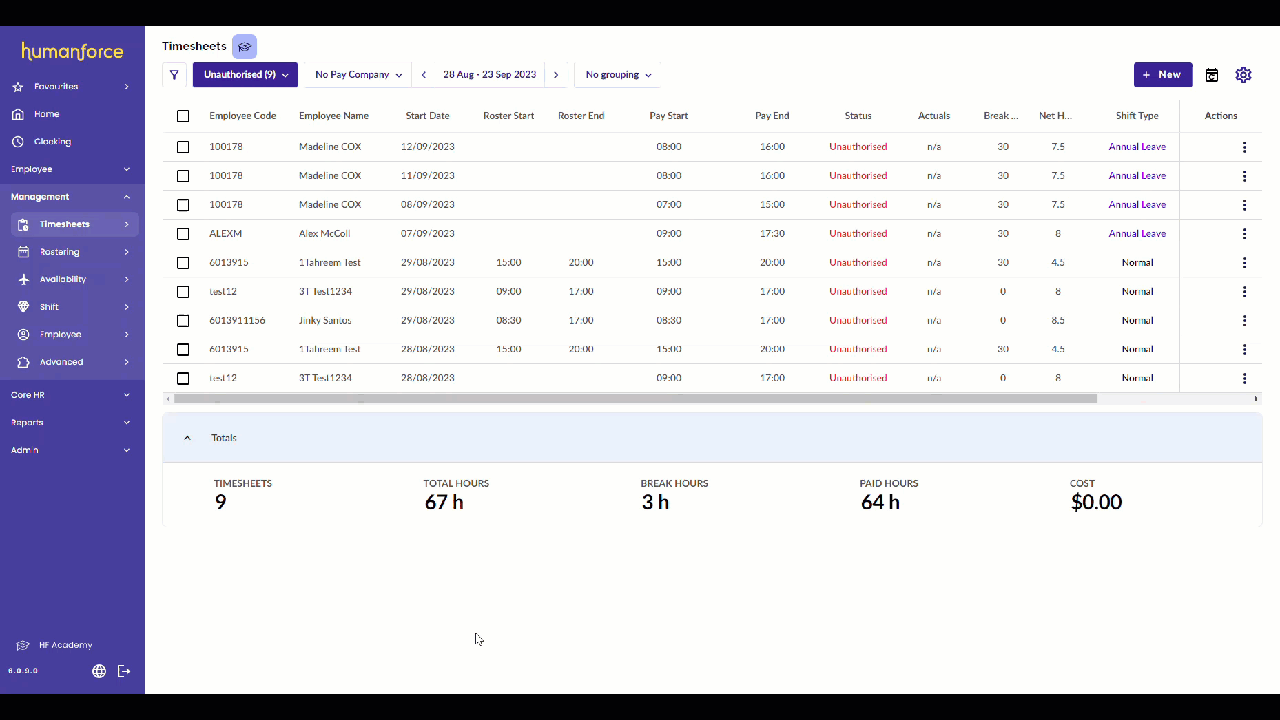
Task: Click the calendar icon beside New
Action: [x=1212, y=75]
